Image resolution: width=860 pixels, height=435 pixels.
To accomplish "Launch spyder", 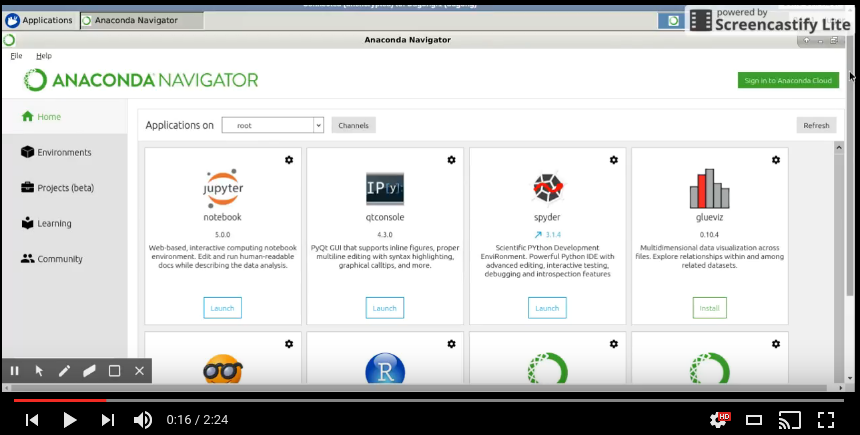I will tap(547, 308).
